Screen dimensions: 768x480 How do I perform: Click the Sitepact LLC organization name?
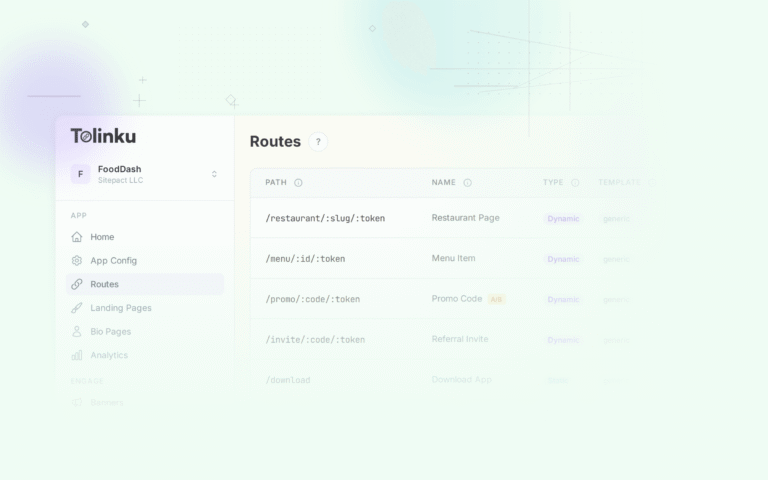pyautogui.click(x=120, y=180)
